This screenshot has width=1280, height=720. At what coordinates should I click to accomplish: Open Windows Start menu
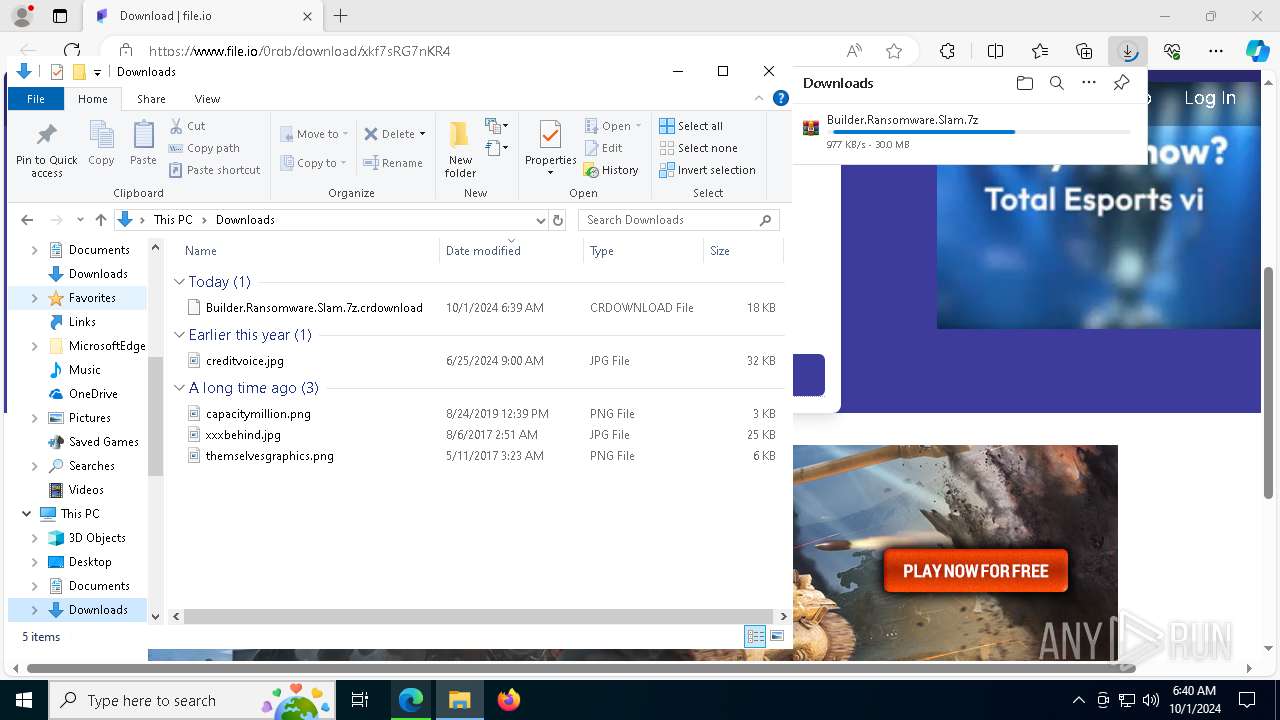(x=23, y=700)
